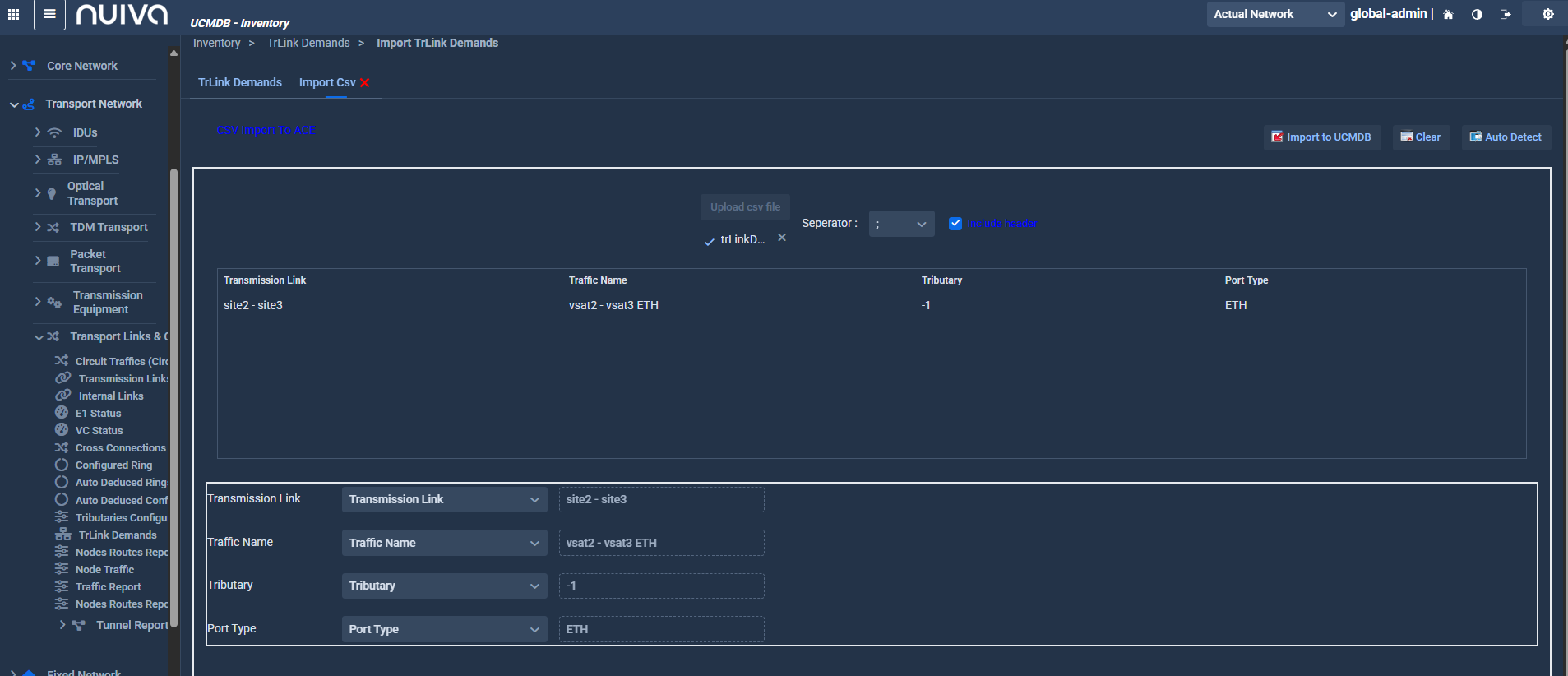Click the Clear button
Image resolution: width=1568 pixels, height=676 pixels.
click(x=1421, y=137)
